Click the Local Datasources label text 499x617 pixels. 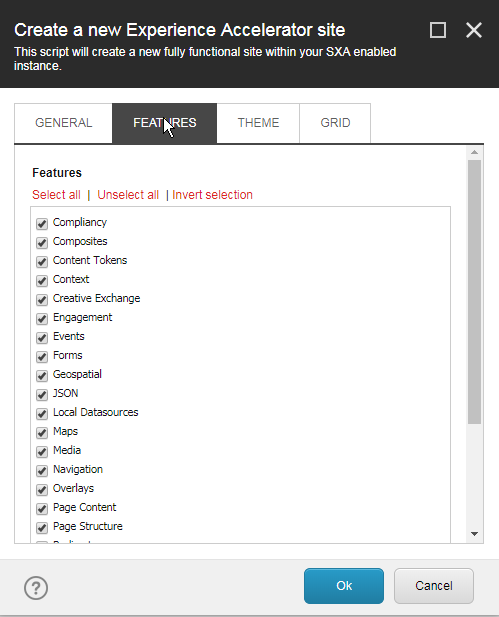(96, 412)
